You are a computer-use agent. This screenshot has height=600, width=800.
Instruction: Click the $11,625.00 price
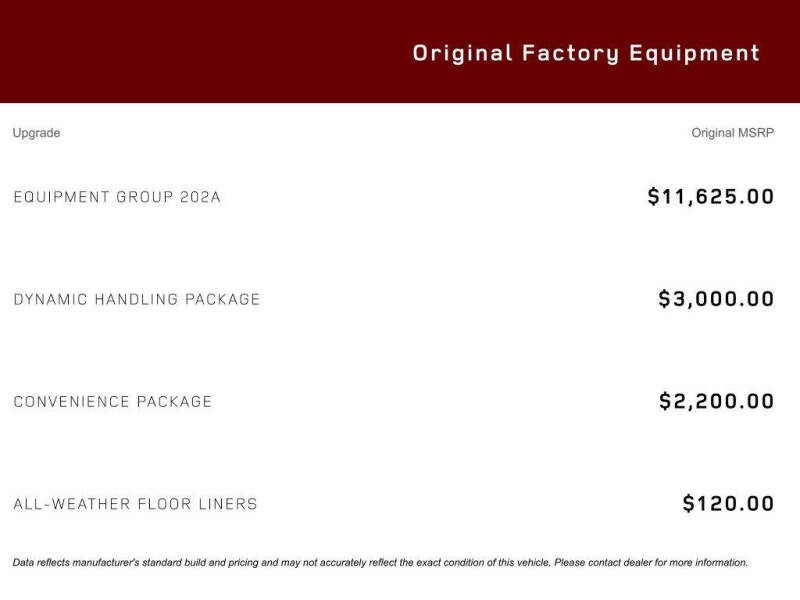click(711, 196)
